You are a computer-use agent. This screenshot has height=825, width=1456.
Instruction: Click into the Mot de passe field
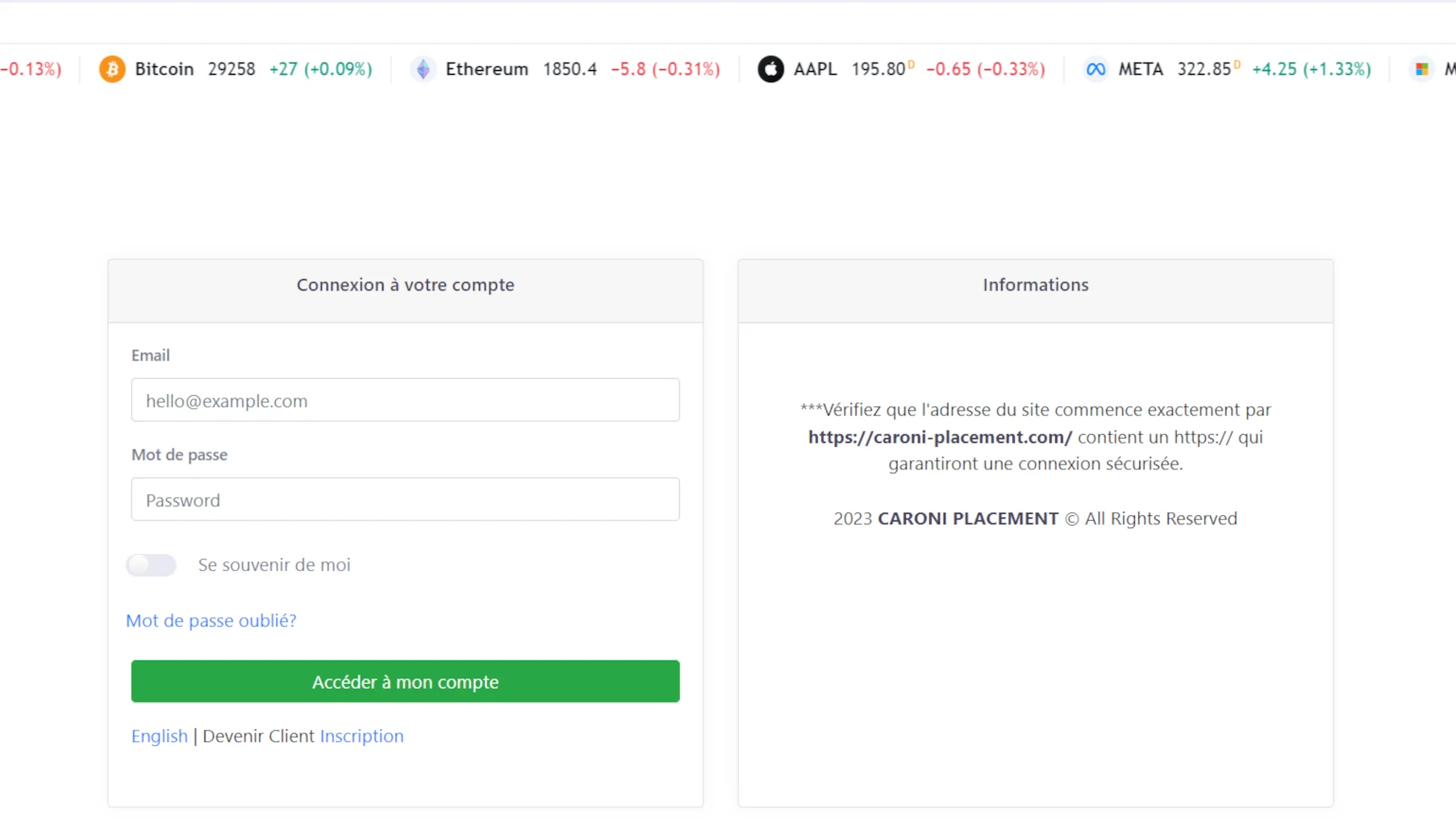[405, 499]
